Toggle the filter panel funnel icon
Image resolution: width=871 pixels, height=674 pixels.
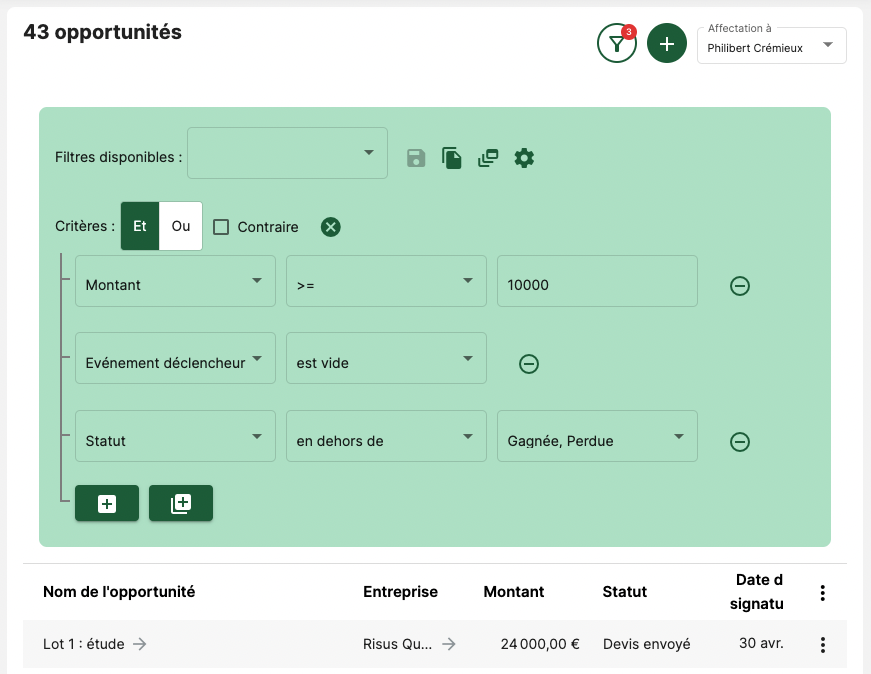tap(617, 43)
